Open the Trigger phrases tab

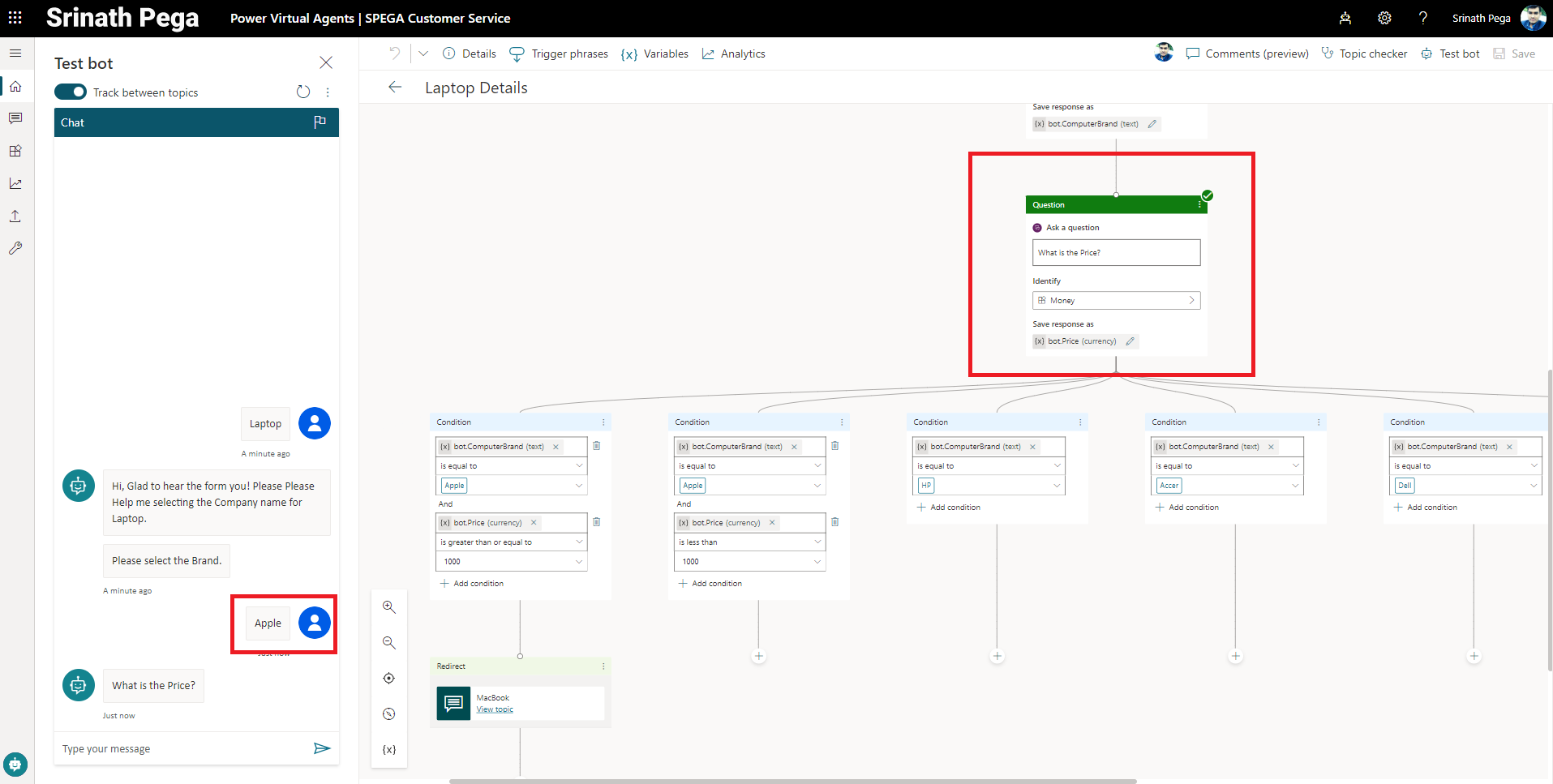[x=559, y=54]
